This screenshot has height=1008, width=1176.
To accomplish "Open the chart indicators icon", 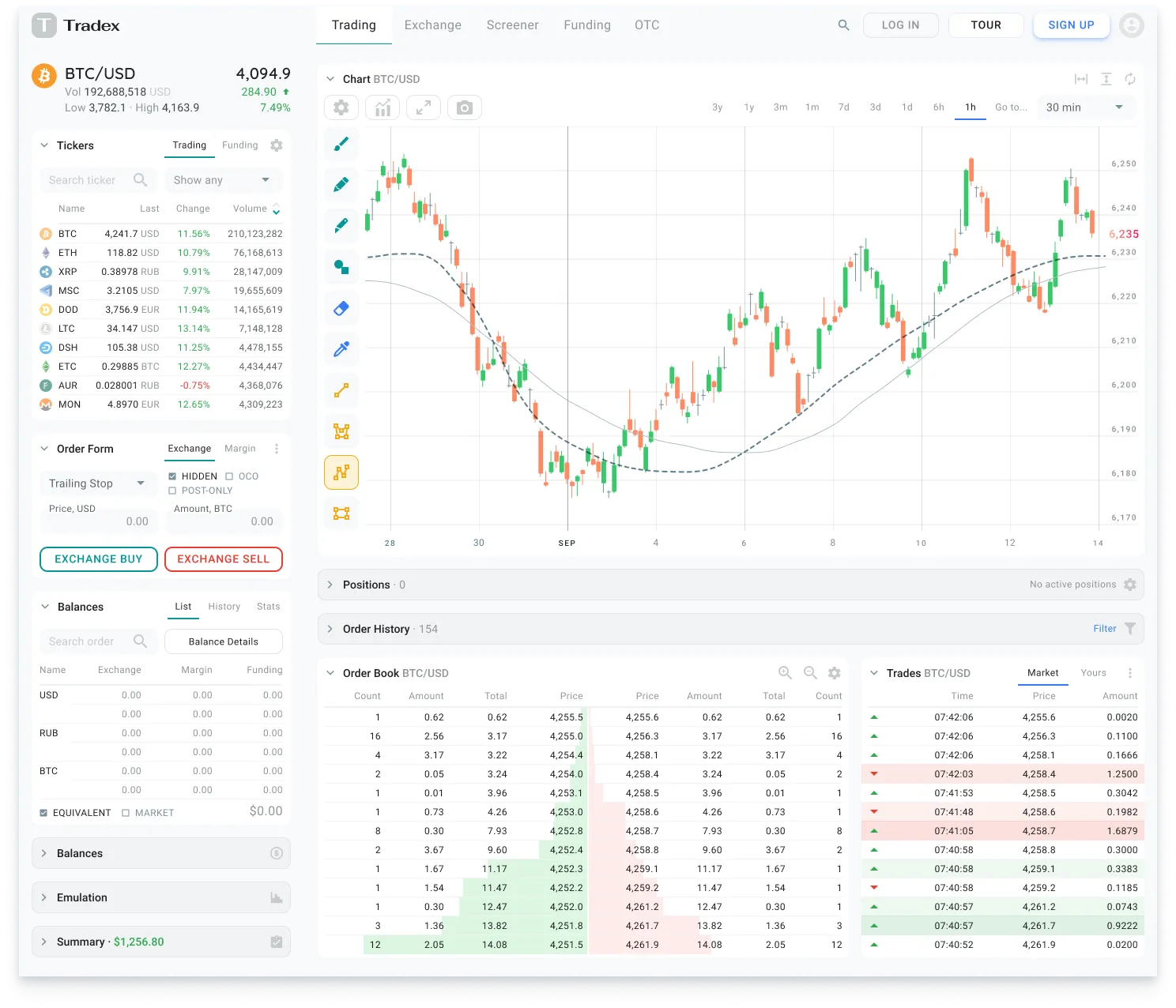I will 383,107.
